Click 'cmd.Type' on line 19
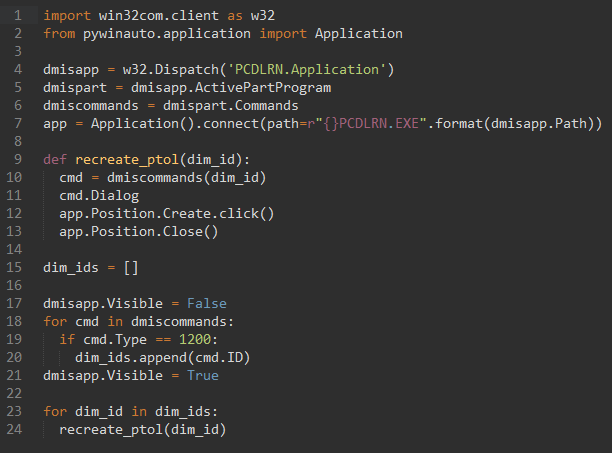This screenshot has width=612, height=453. pyautogui.click(x=115, y=340)
